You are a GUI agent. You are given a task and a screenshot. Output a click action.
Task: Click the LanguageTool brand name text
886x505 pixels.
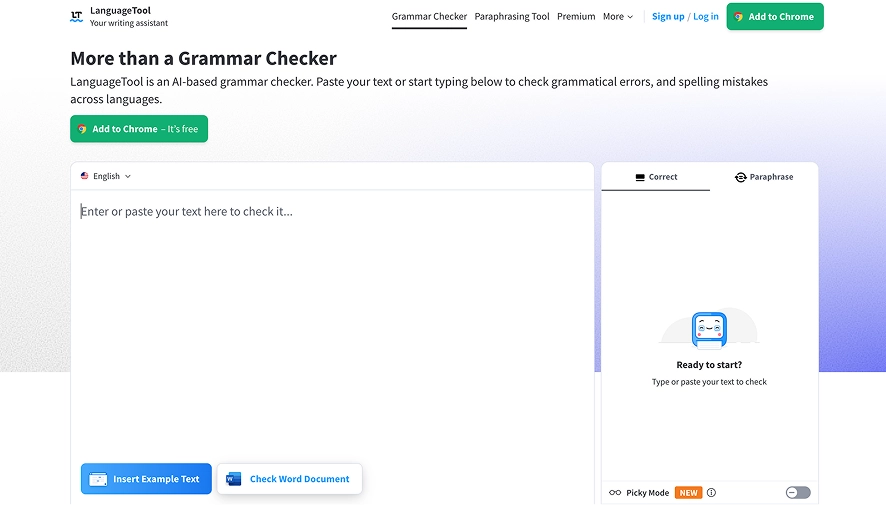(120, 10)
